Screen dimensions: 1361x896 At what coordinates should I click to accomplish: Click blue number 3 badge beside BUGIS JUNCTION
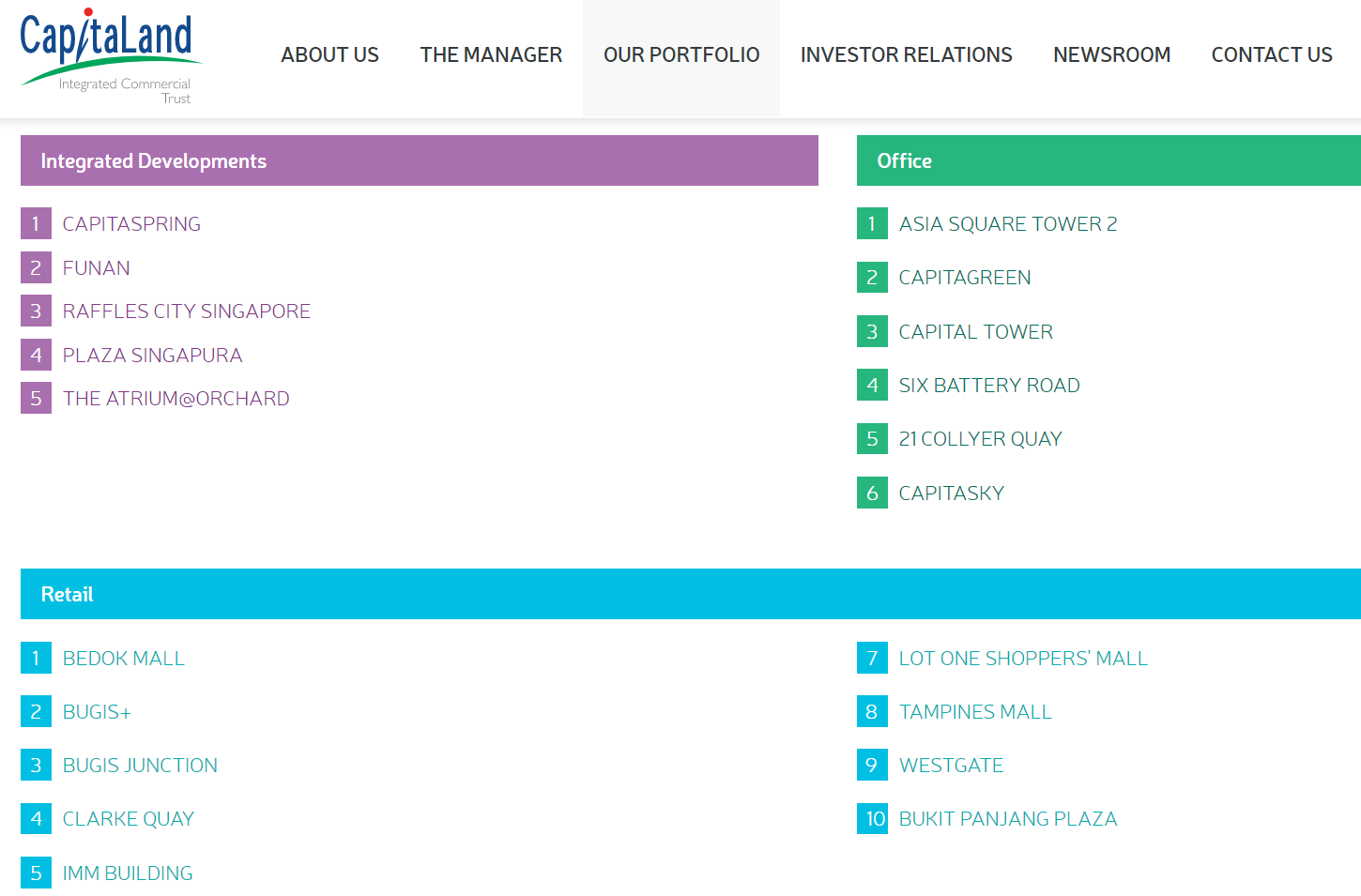[x=36, y=766]
